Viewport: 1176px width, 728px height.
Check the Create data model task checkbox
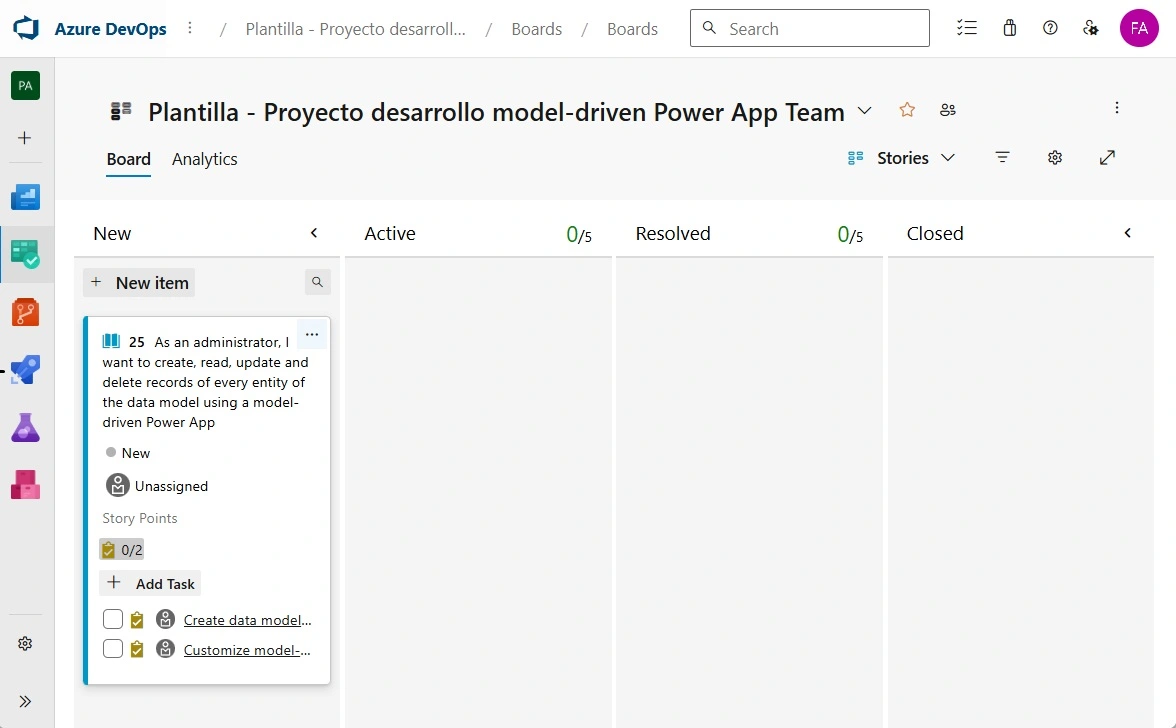pyautogui.click(x=113, y=619)
